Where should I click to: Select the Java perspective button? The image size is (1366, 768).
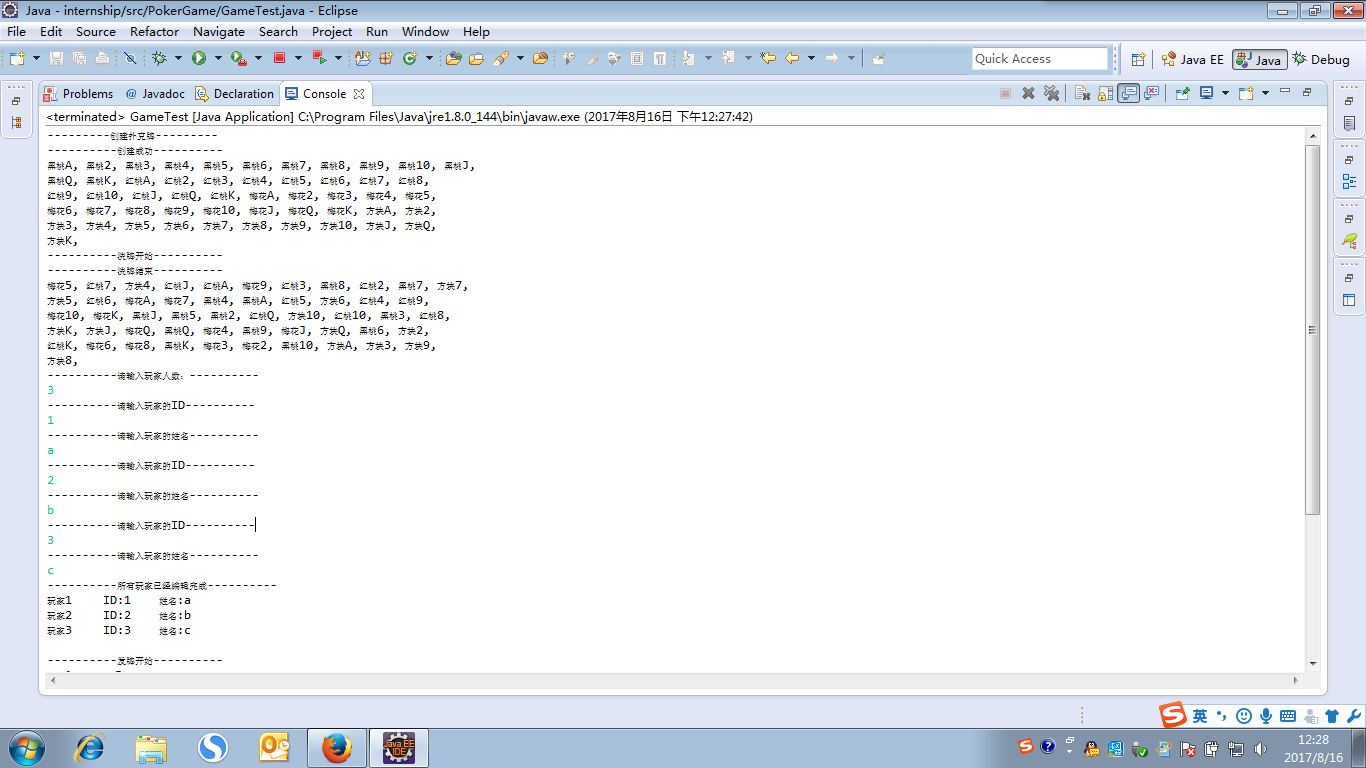click(x=1259, y=59)
